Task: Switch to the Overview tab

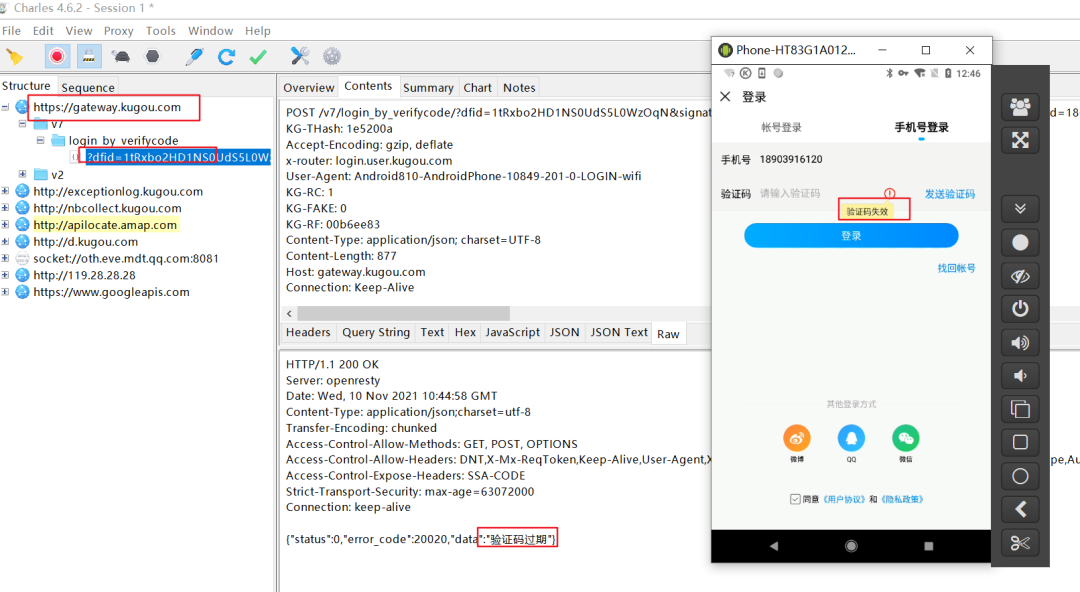Action: (x=309, y=88)
